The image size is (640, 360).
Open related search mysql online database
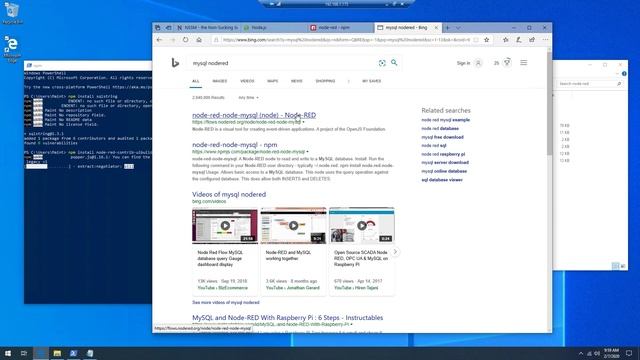[444, 171]
